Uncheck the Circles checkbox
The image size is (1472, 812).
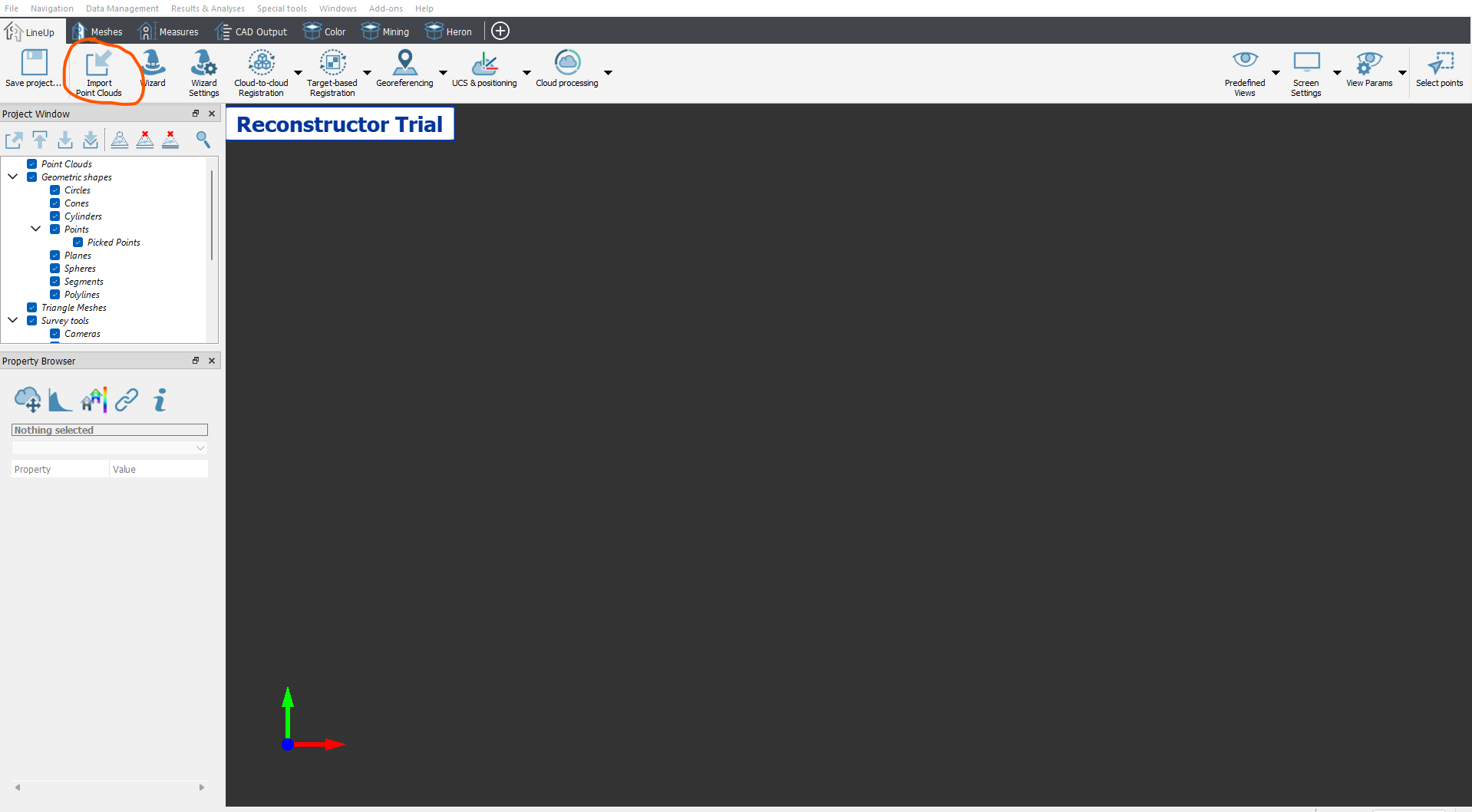[55, 190]
